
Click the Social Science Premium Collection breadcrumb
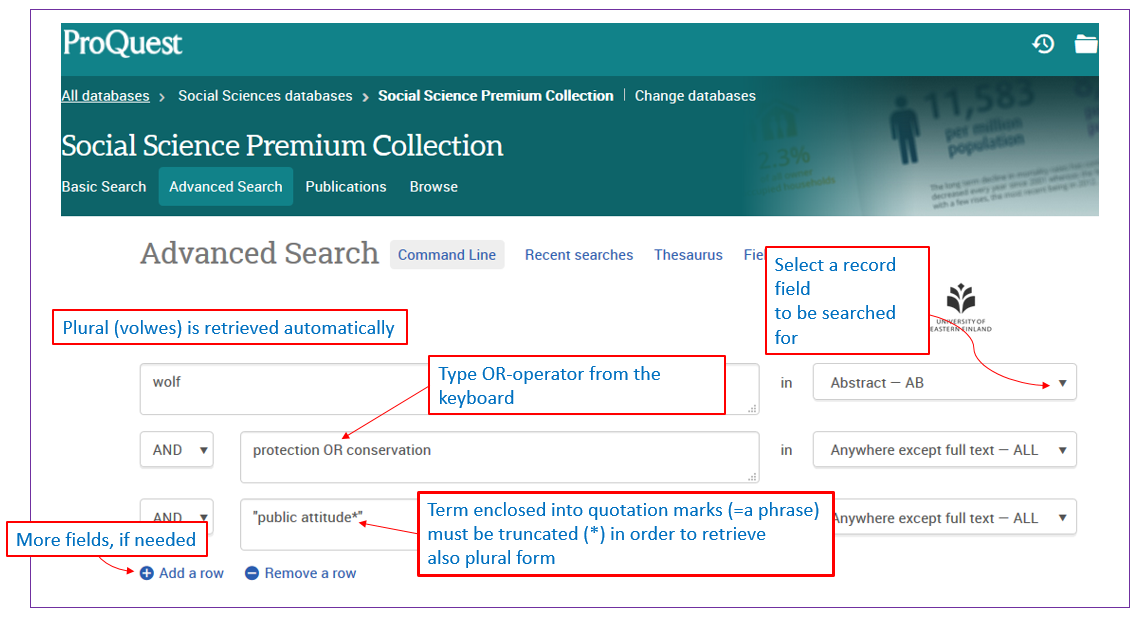(x=496, y=96)
